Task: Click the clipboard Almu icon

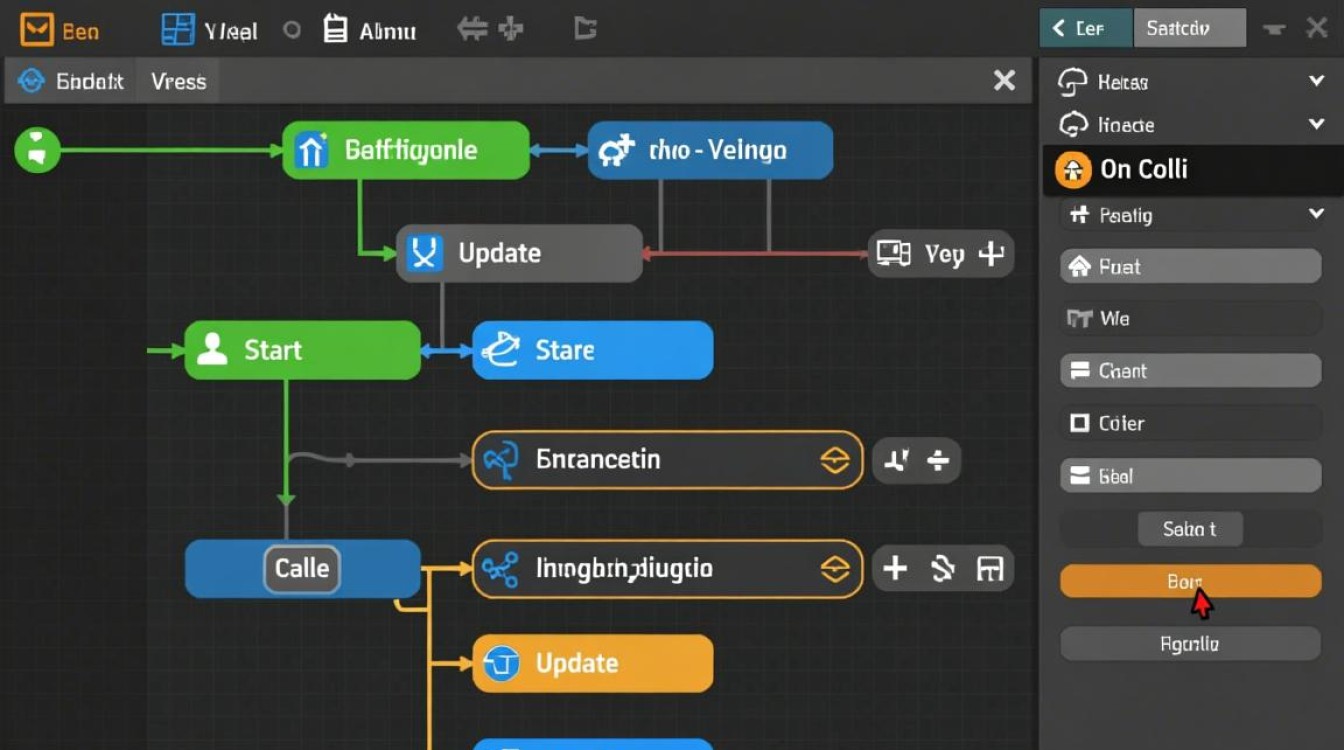Action: pyautogui.click(x=336, y=30)
